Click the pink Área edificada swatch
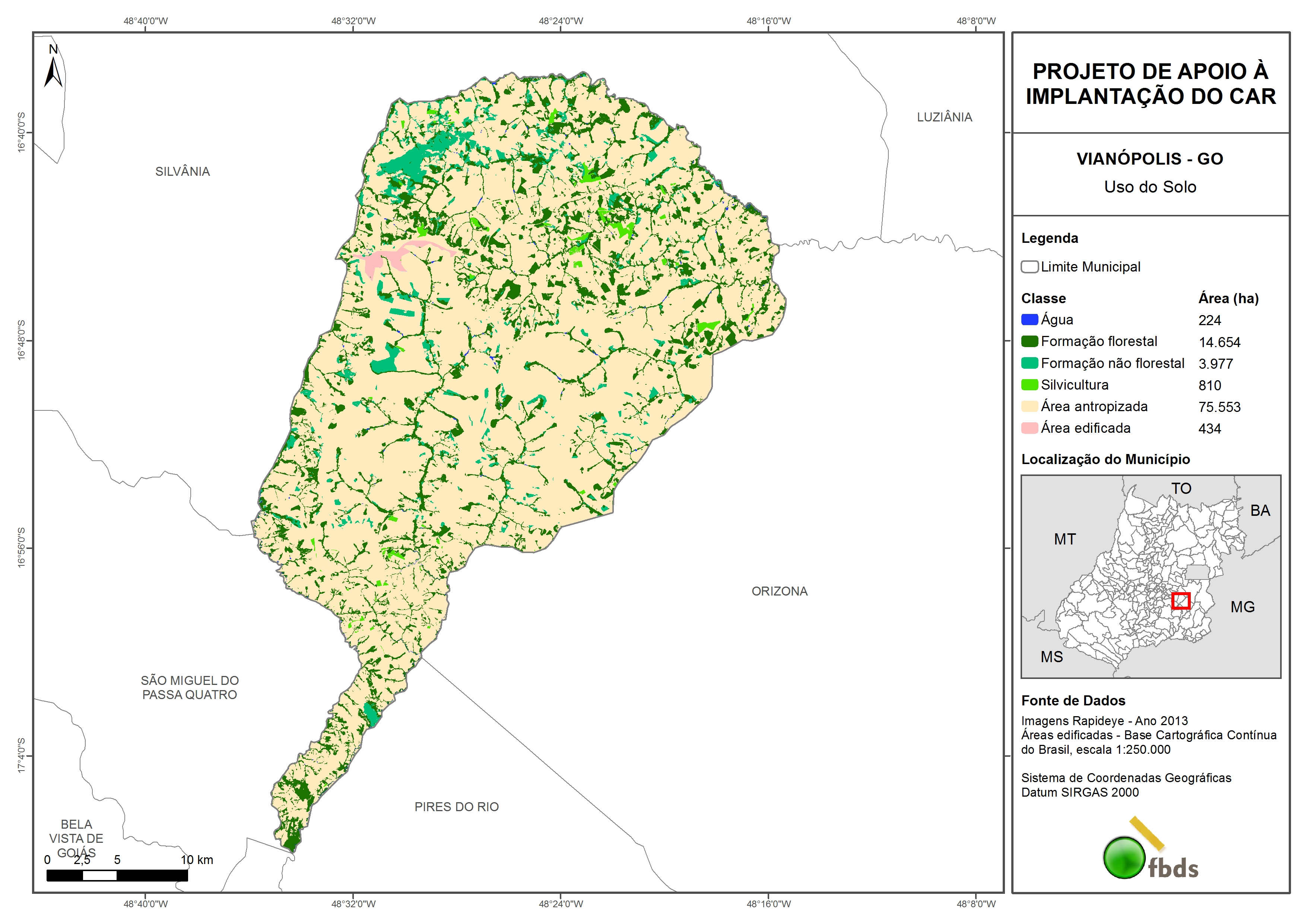This screenshot has height=924, width=1307. tap(1029, 428)
